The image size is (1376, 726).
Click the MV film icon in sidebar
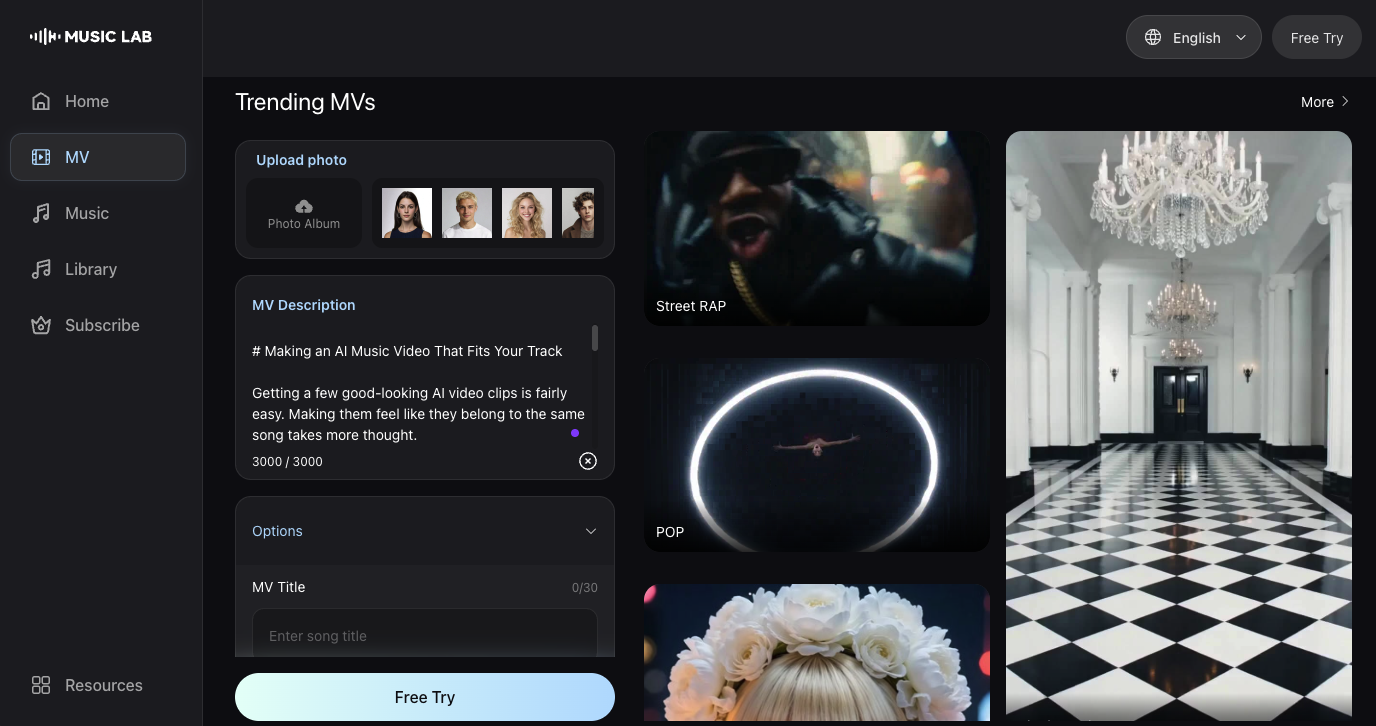click(41, 157)
